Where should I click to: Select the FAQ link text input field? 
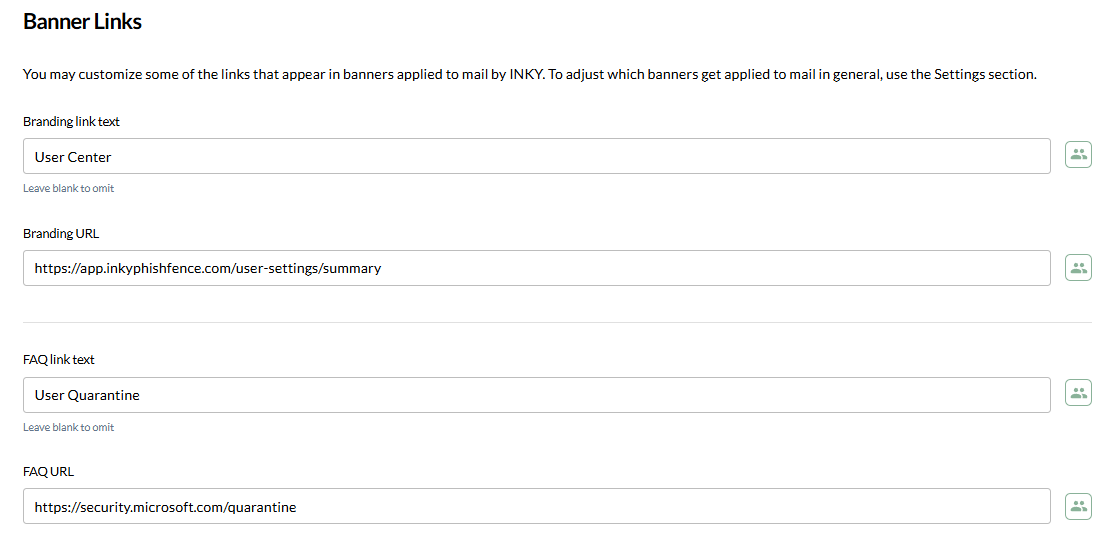pyautogui.click(x=536, y=394)
